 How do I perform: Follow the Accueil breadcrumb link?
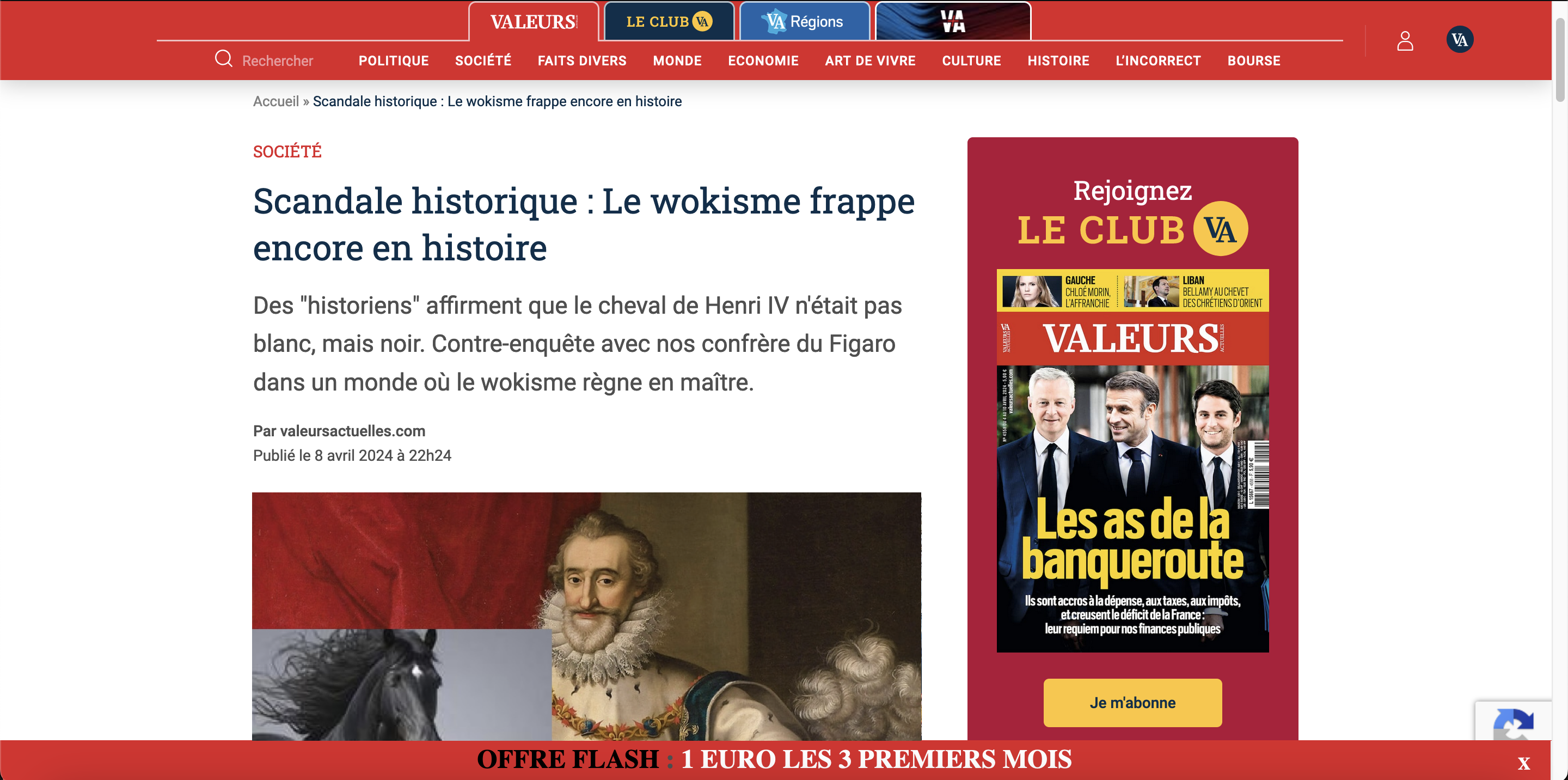coord(275,101)
